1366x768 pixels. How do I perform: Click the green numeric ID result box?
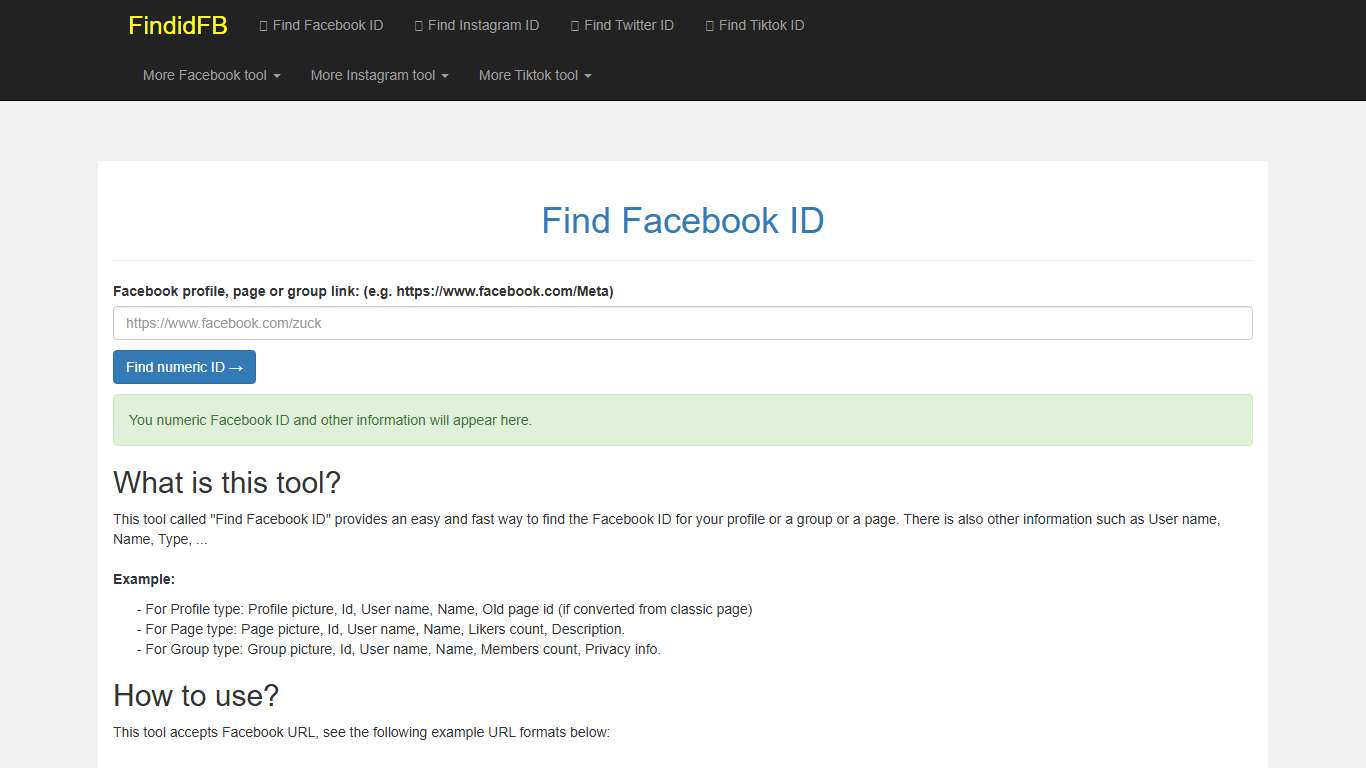pos(682,420)
